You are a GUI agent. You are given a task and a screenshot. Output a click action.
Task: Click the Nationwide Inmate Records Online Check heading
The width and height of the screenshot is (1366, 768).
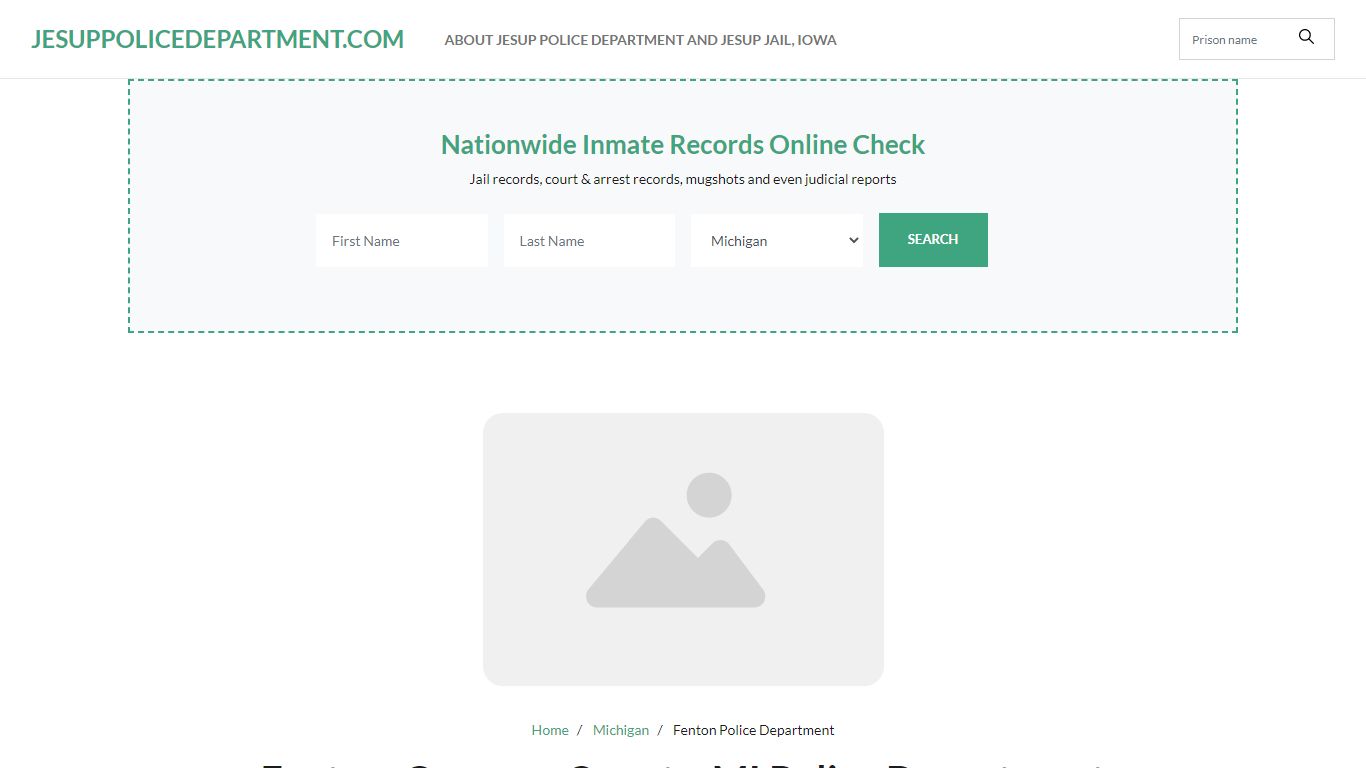(x=682, y=145)
